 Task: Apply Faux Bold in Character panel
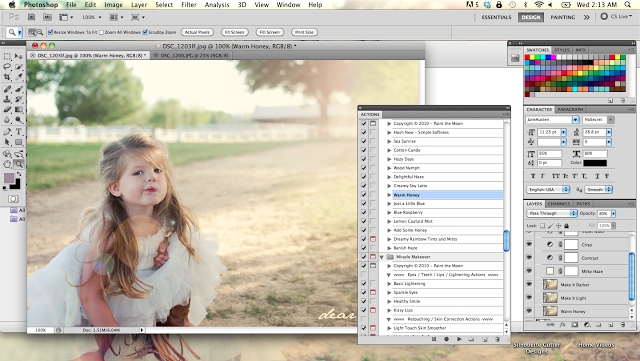[533, 176]
